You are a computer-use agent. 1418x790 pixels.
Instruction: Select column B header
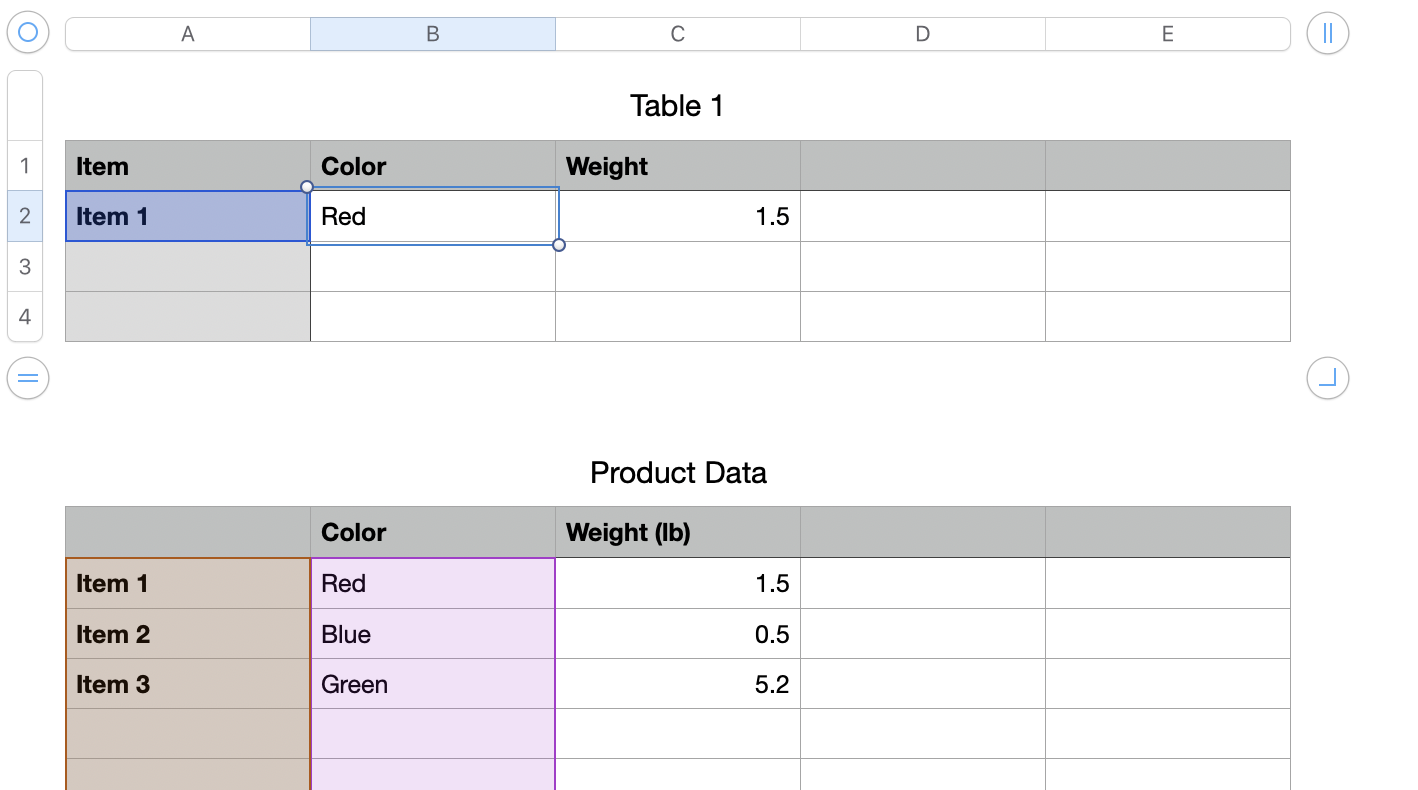432,34
